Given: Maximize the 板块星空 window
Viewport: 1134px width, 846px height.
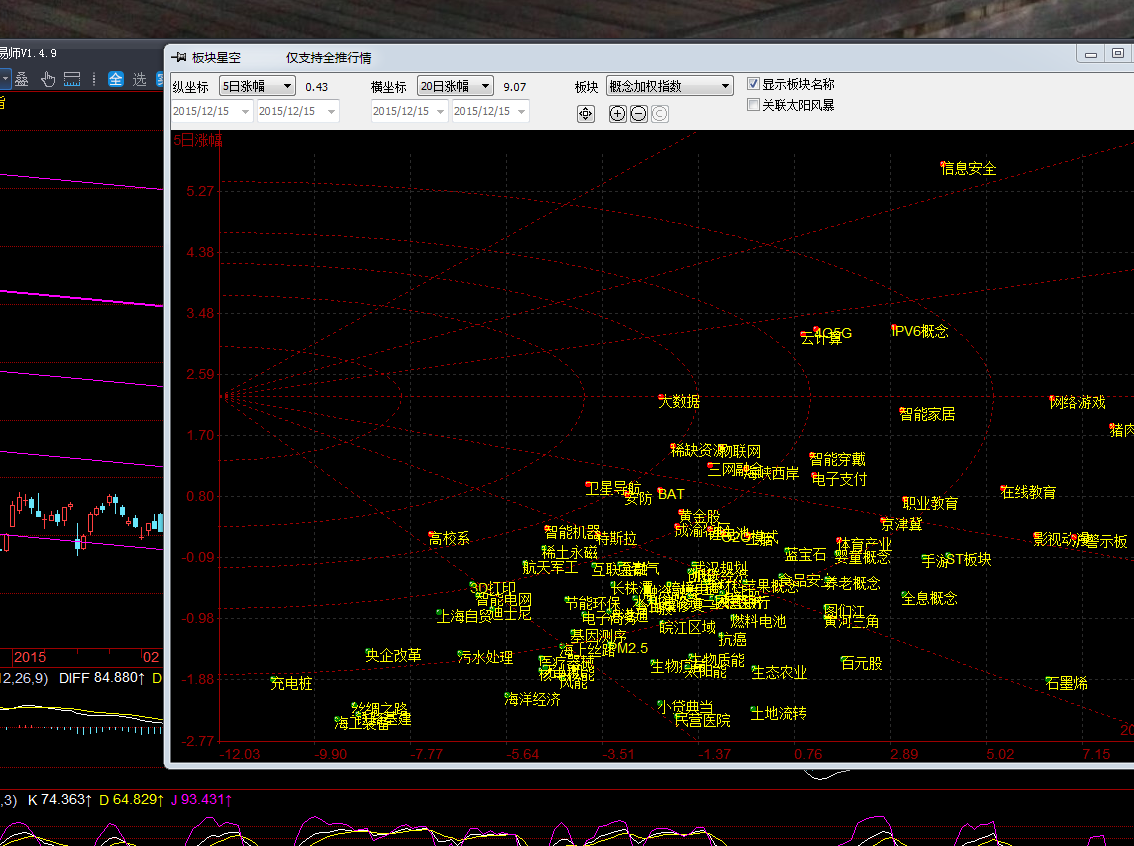Looking at the screenshot, I should 1117,54.
